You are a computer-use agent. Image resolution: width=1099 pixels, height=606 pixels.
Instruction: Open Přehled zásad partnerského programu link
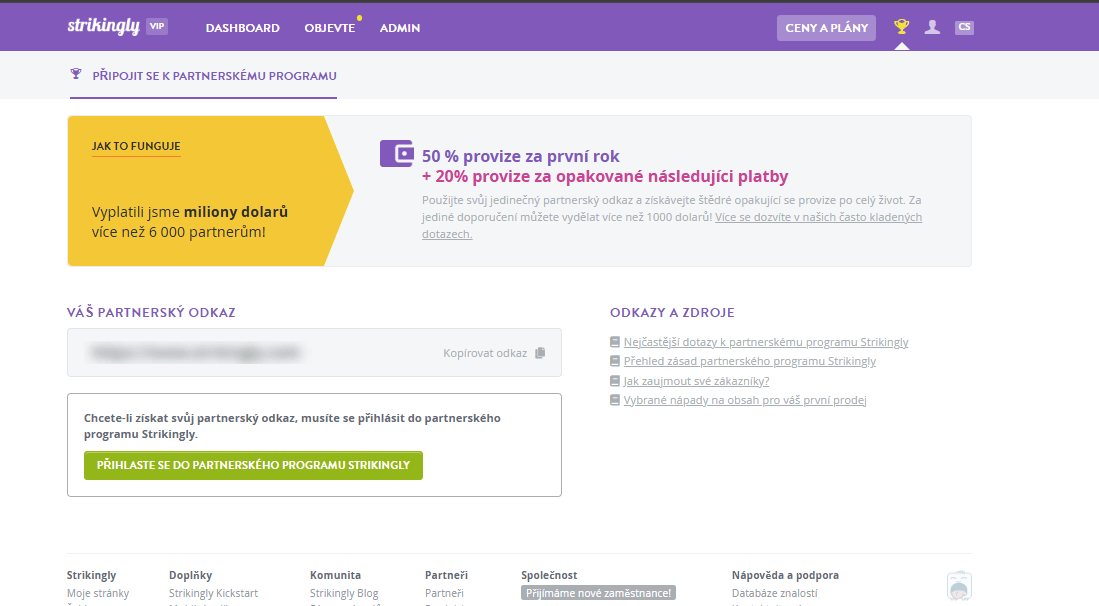750,361
